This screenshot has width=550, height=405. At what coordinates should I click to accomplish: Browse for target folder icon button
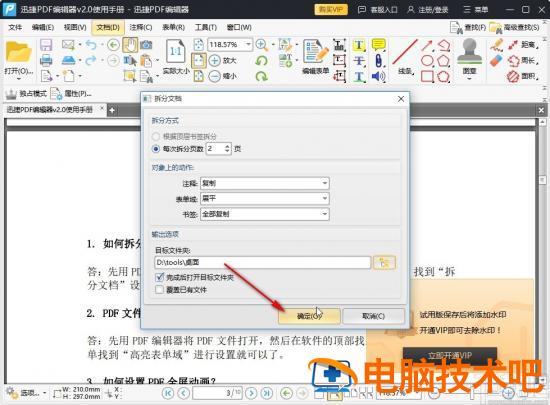[x=384, y=262]
